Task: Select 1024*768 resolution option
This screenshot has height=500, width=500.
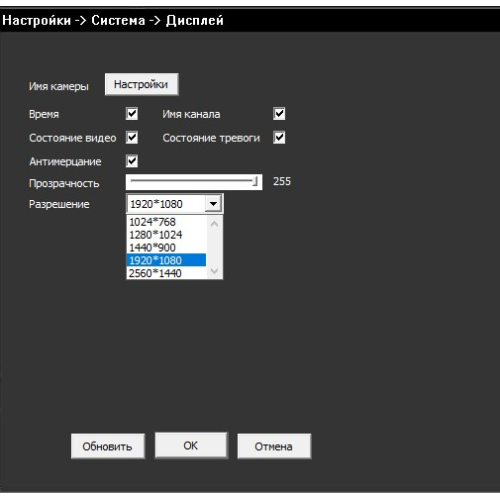Action: coord(166,222)
